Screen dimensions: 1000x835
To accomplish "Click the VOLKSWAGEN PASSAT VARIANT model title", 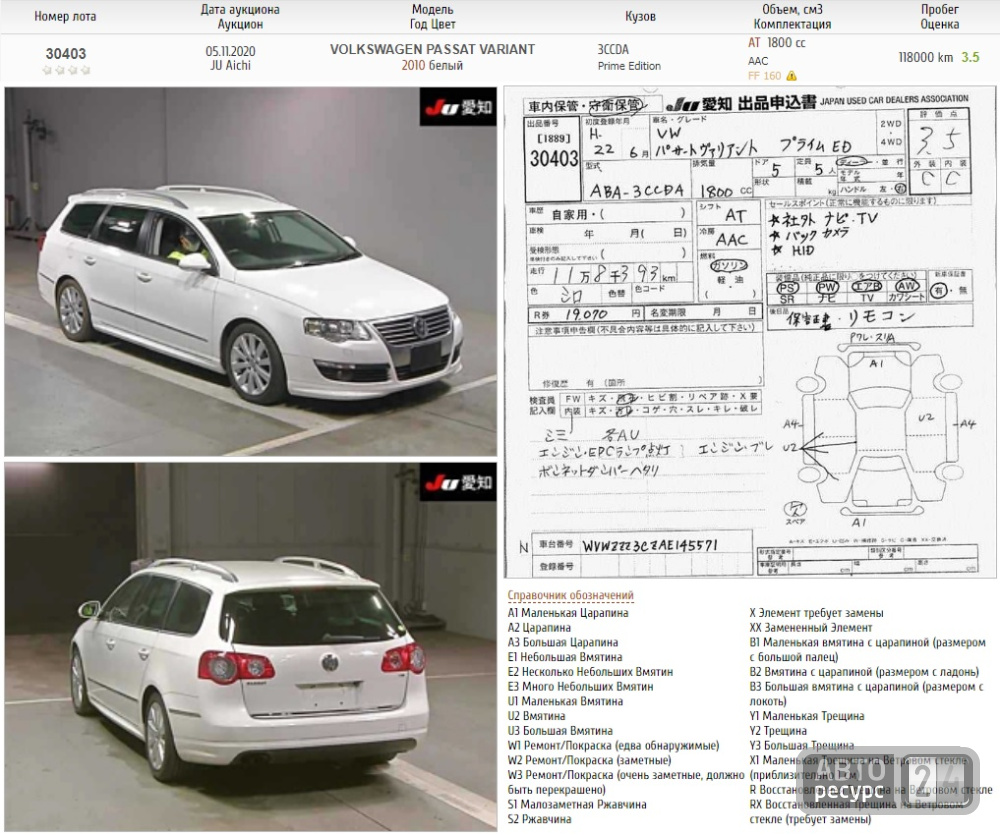I will (432, 49).
